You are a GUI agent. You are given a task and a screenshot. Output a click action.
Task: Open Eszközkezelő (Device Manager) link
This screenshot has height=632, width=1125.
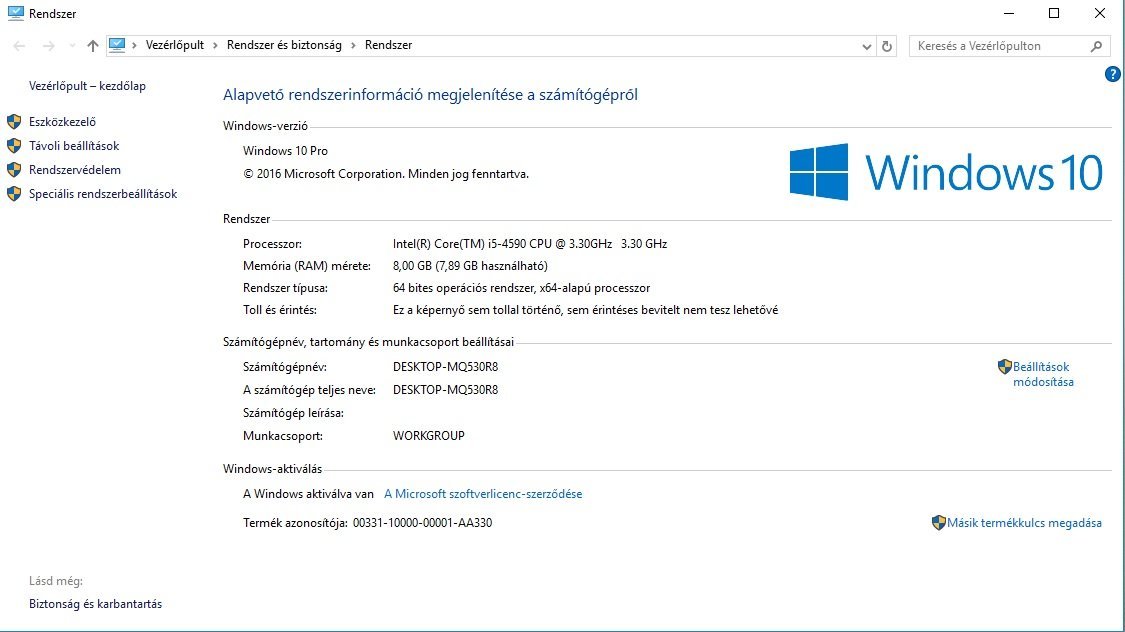tap(62, 122)
